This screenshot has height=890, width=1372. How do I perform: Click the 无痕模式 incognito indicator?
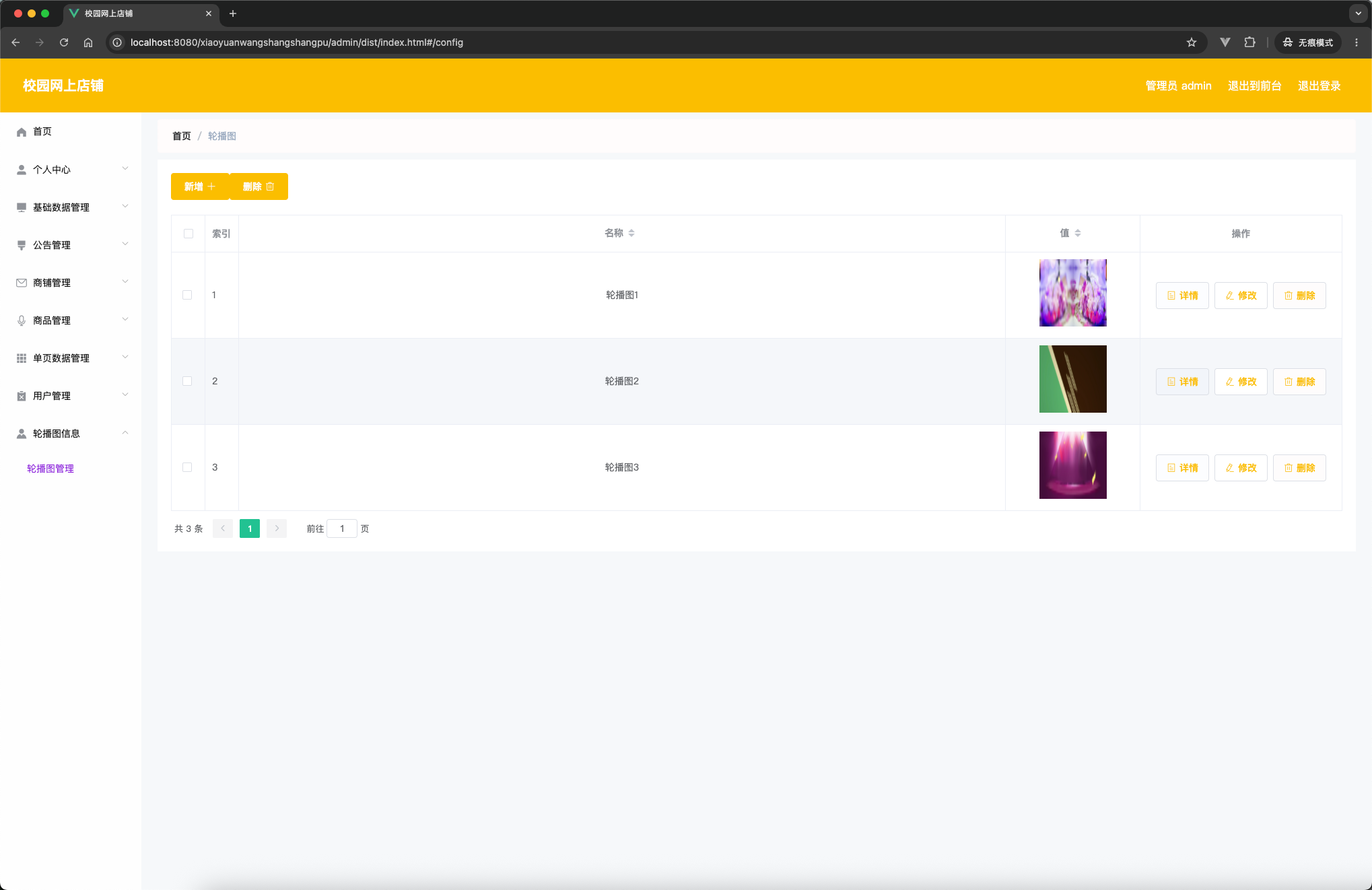(x=1308, y=42)
